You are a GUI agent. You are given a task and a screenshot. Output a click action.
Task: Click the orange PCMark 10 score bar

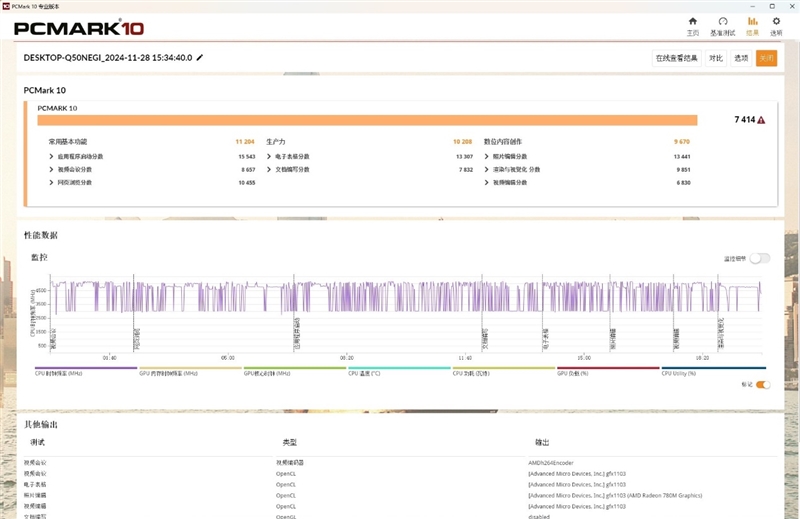381,120
